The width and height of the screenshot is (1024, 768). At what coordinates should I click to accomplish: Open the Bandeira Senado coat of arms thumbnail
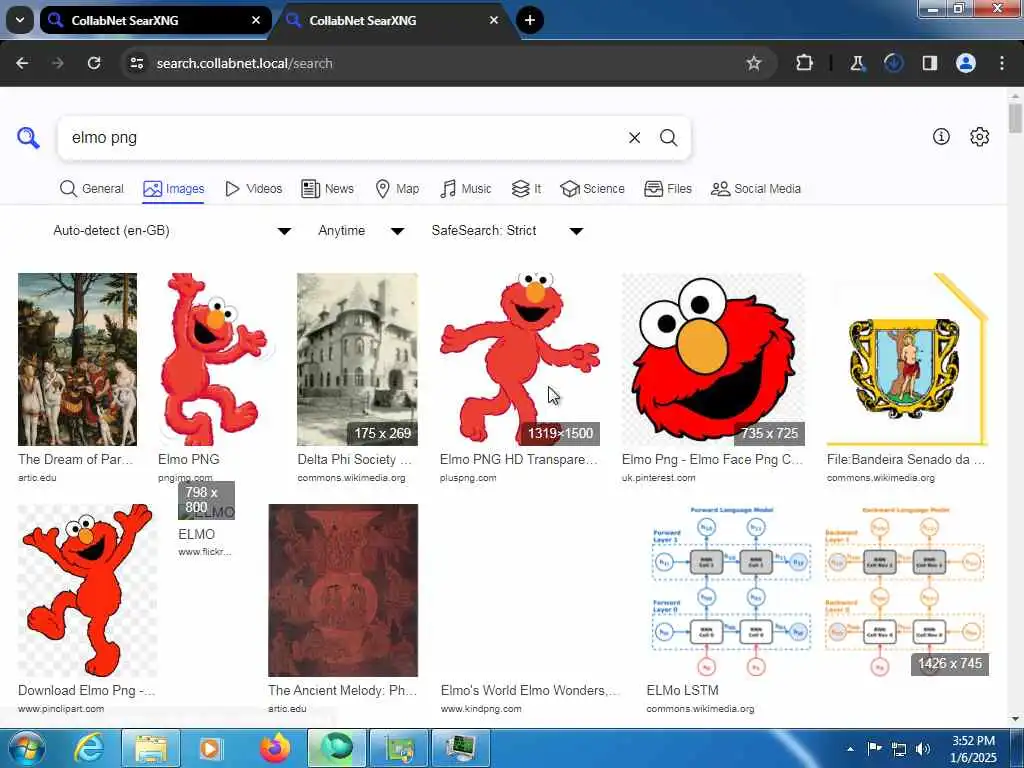click(x=907, y=359)
